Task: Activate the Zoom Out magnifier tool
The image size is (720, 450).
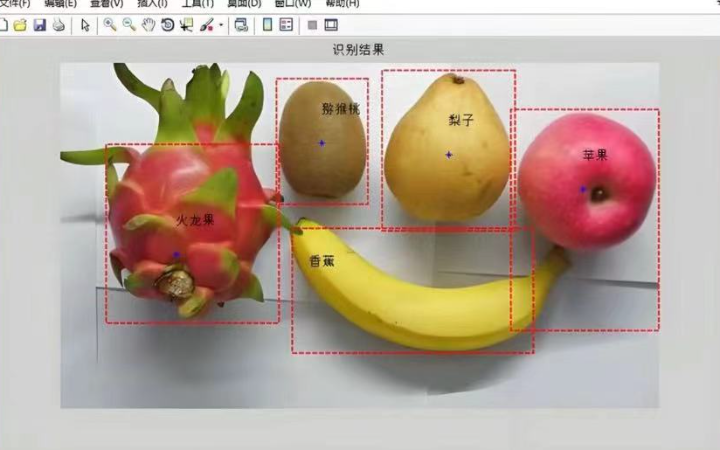Action: (128, 25)
